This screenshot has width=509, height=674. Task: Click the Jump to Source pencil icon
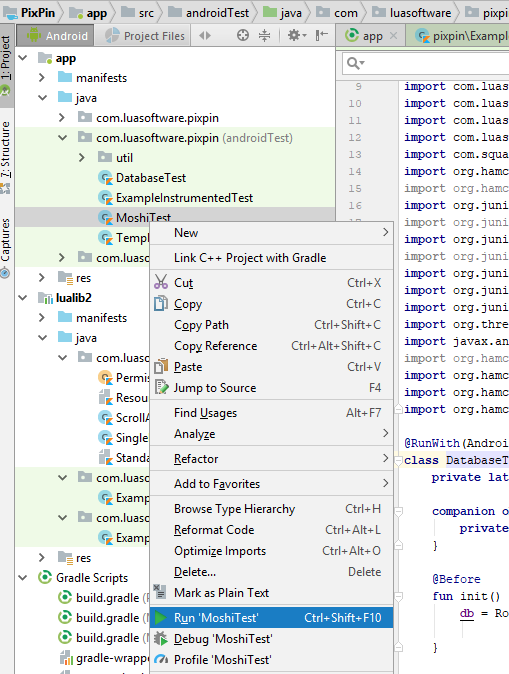(x=161, y=387)
